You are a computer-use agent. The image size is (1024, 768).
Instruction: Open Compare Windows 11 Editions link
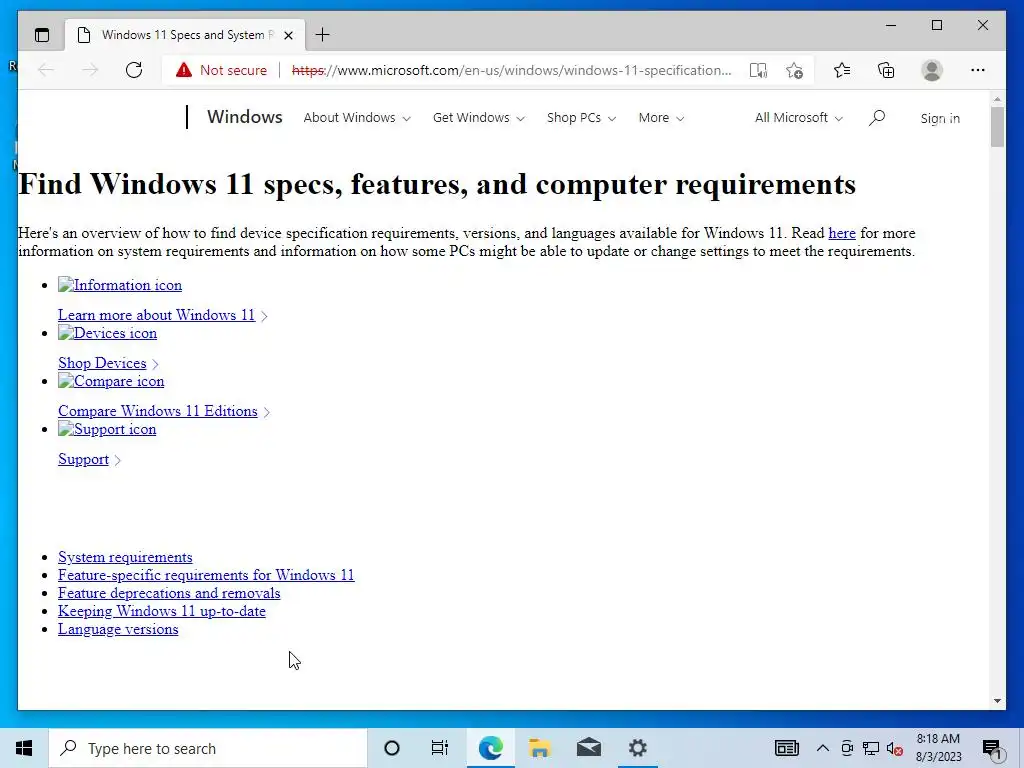tap(157, 411)
